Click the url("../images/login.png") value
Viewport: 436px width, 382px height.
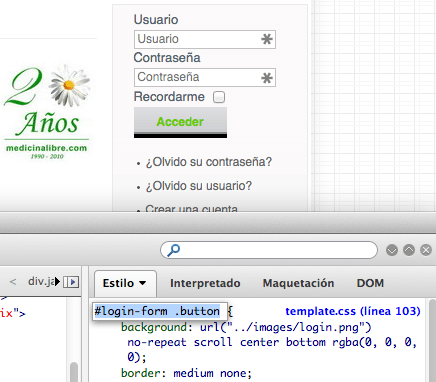tap(285, 327)
